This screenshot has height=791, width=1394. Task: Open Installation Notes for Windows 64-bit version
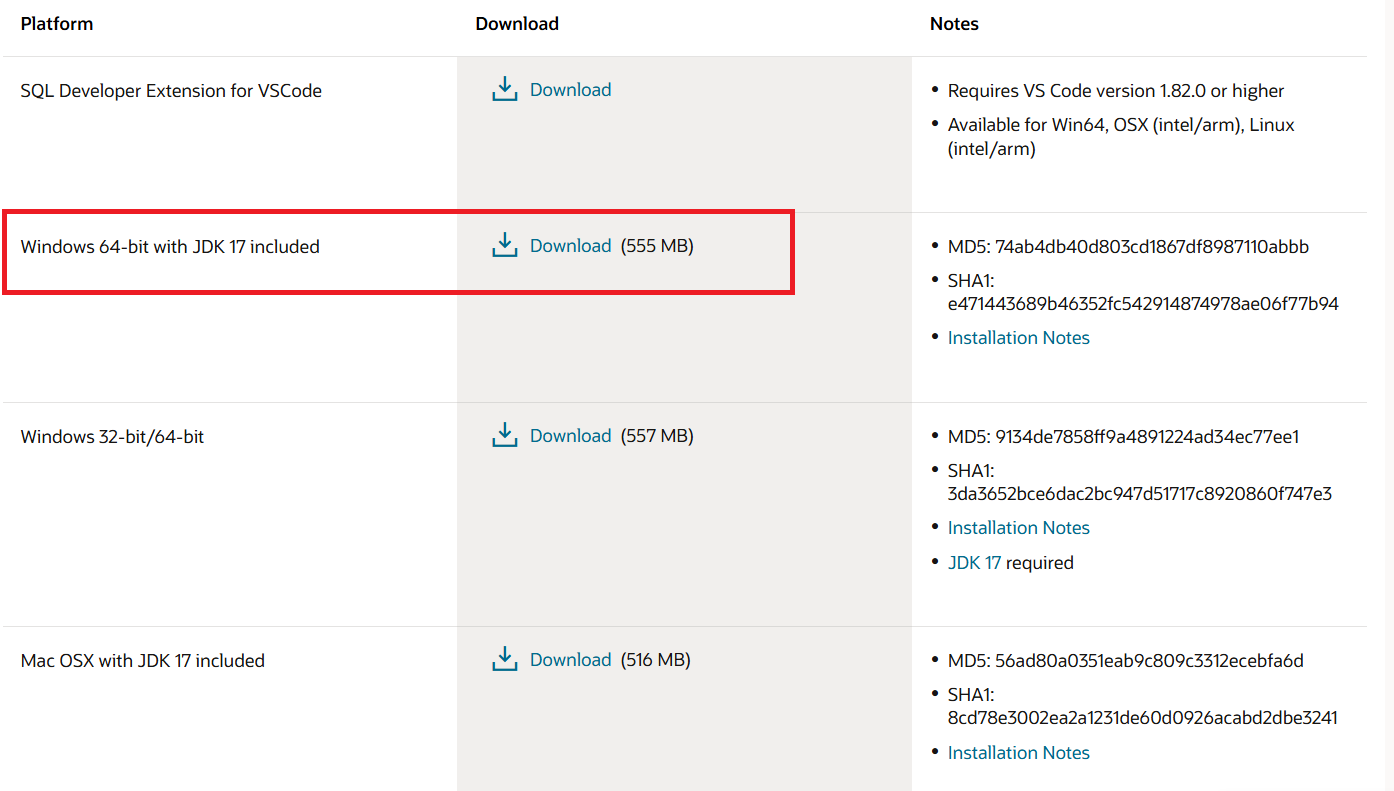1018,337
